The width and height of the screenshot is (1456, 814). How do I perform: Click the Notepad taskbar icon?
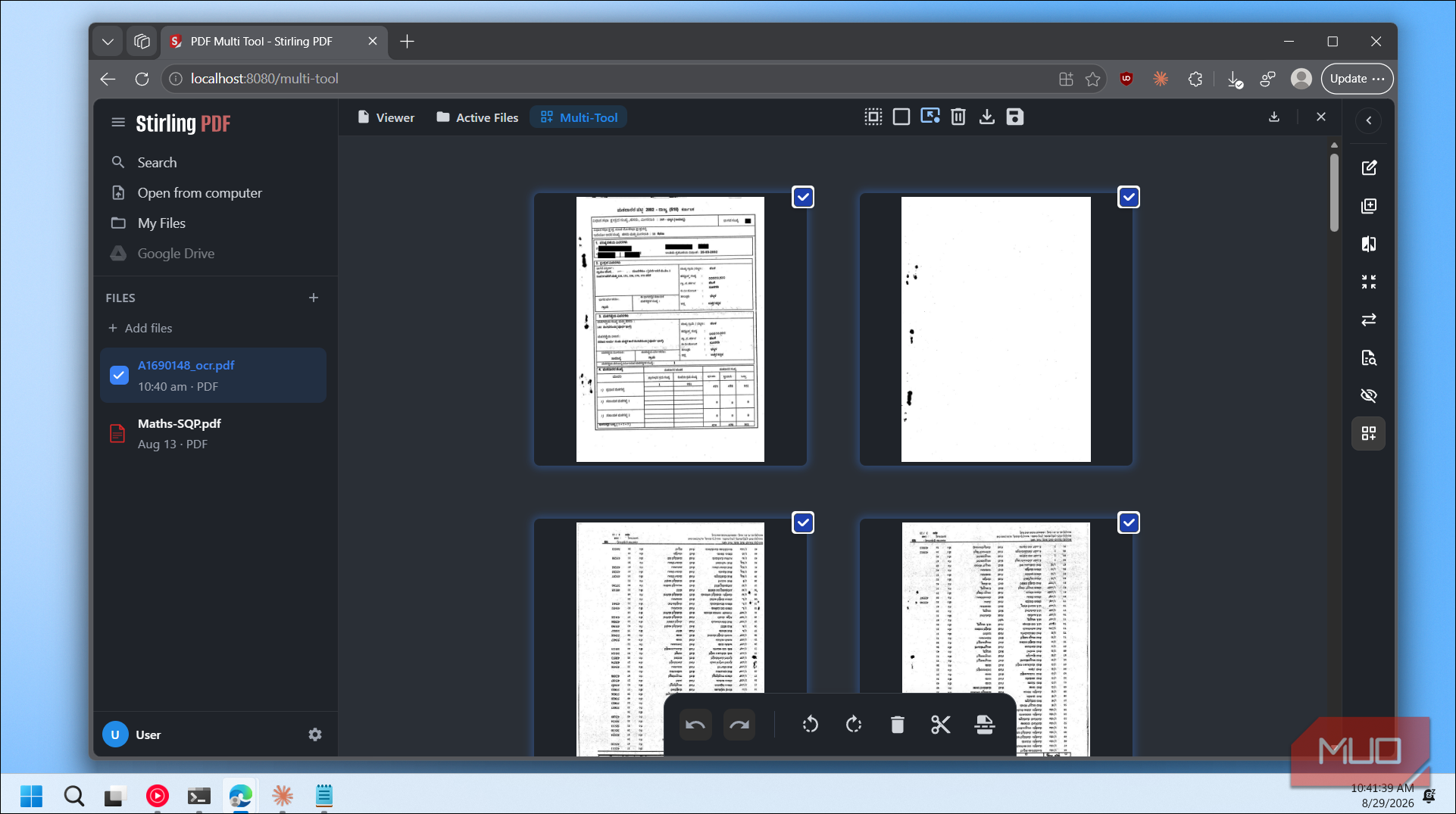click(x=324, y=796)
